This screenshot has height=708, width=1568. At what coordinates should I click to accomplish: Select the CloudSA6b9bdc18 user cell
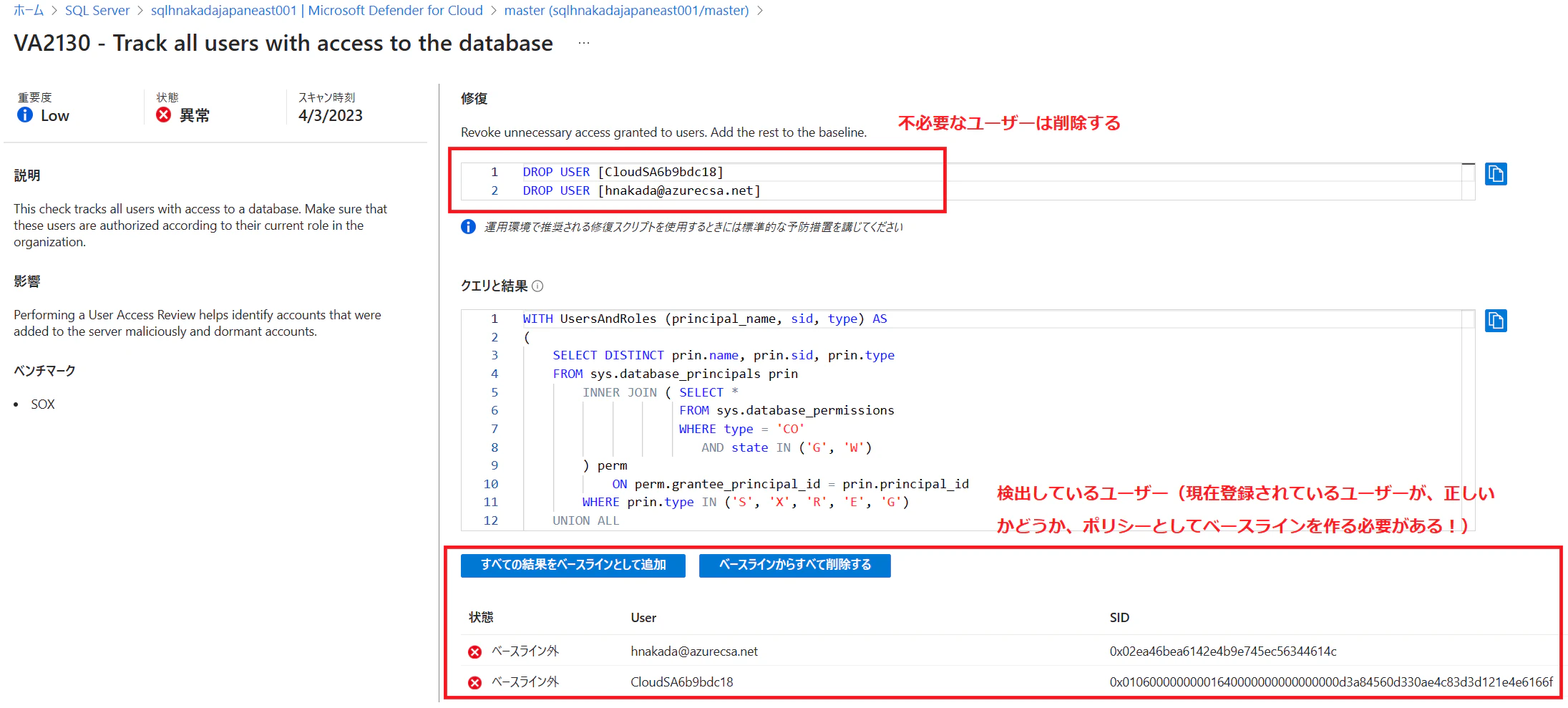pos(682,682)
